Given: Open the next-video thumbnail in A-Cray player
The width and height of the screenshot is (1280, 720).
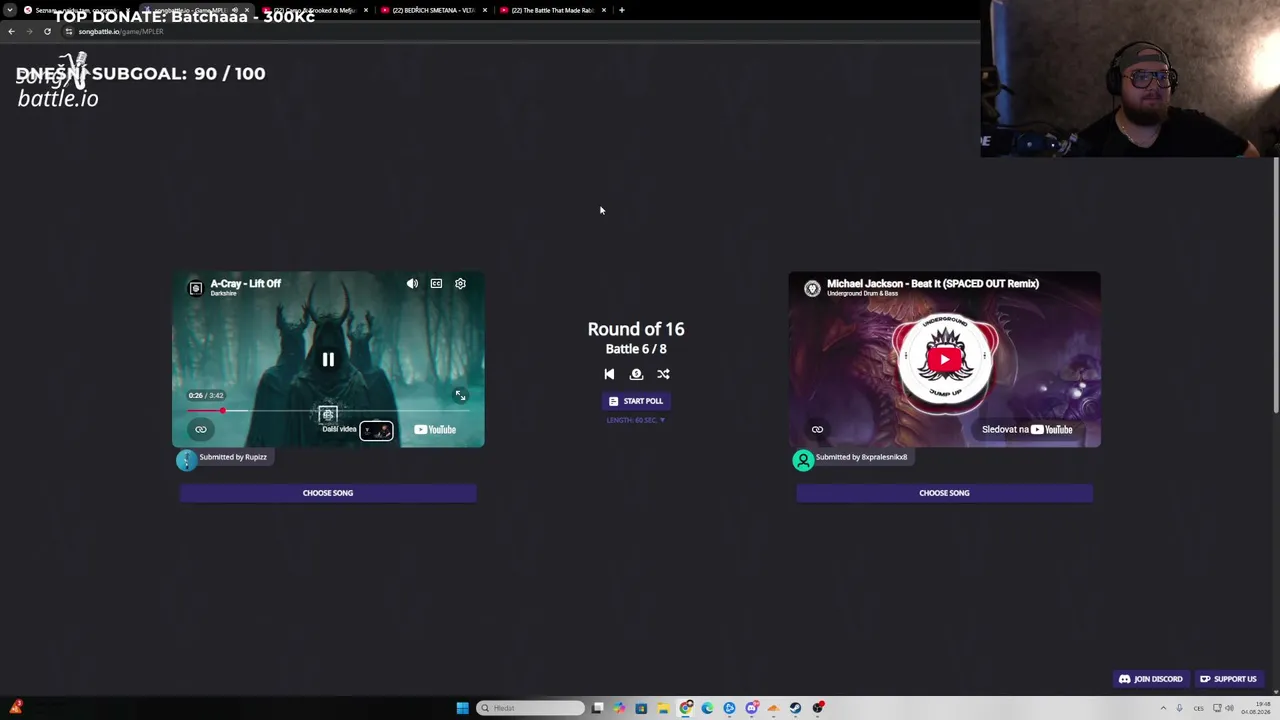Looking at the screenshot, I should (x=377, y=430).
